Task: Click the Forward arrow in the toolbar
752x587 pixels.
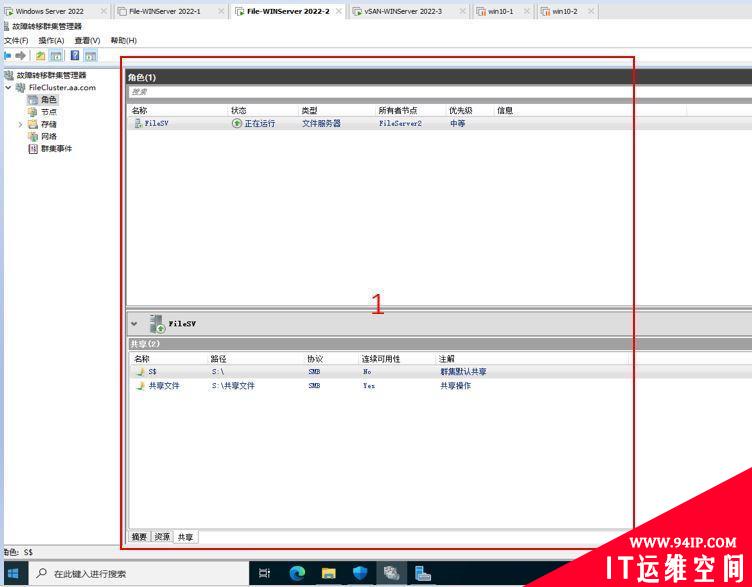Action: point(21,56)
